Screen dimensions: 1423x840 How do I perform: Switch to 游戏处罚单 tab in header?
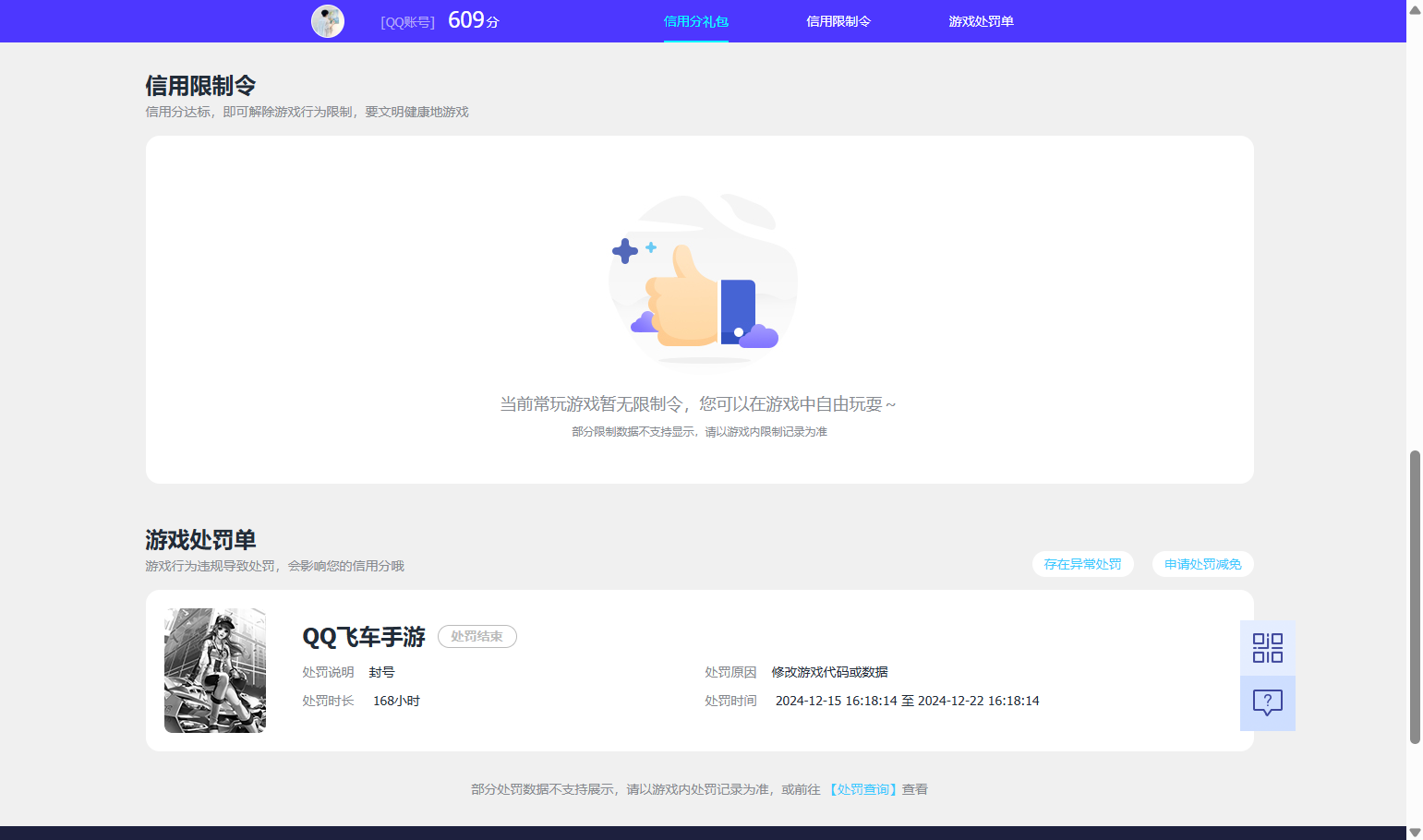coord(981,21)
